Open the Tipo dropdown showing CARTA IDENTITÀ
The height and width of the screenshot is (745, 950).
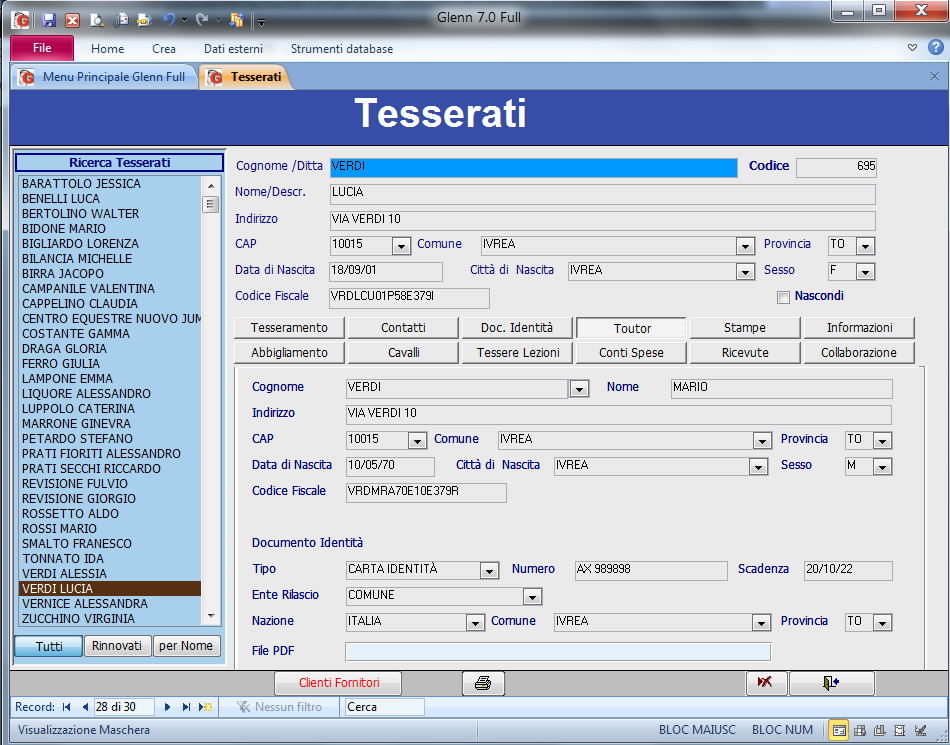[490, 571]
